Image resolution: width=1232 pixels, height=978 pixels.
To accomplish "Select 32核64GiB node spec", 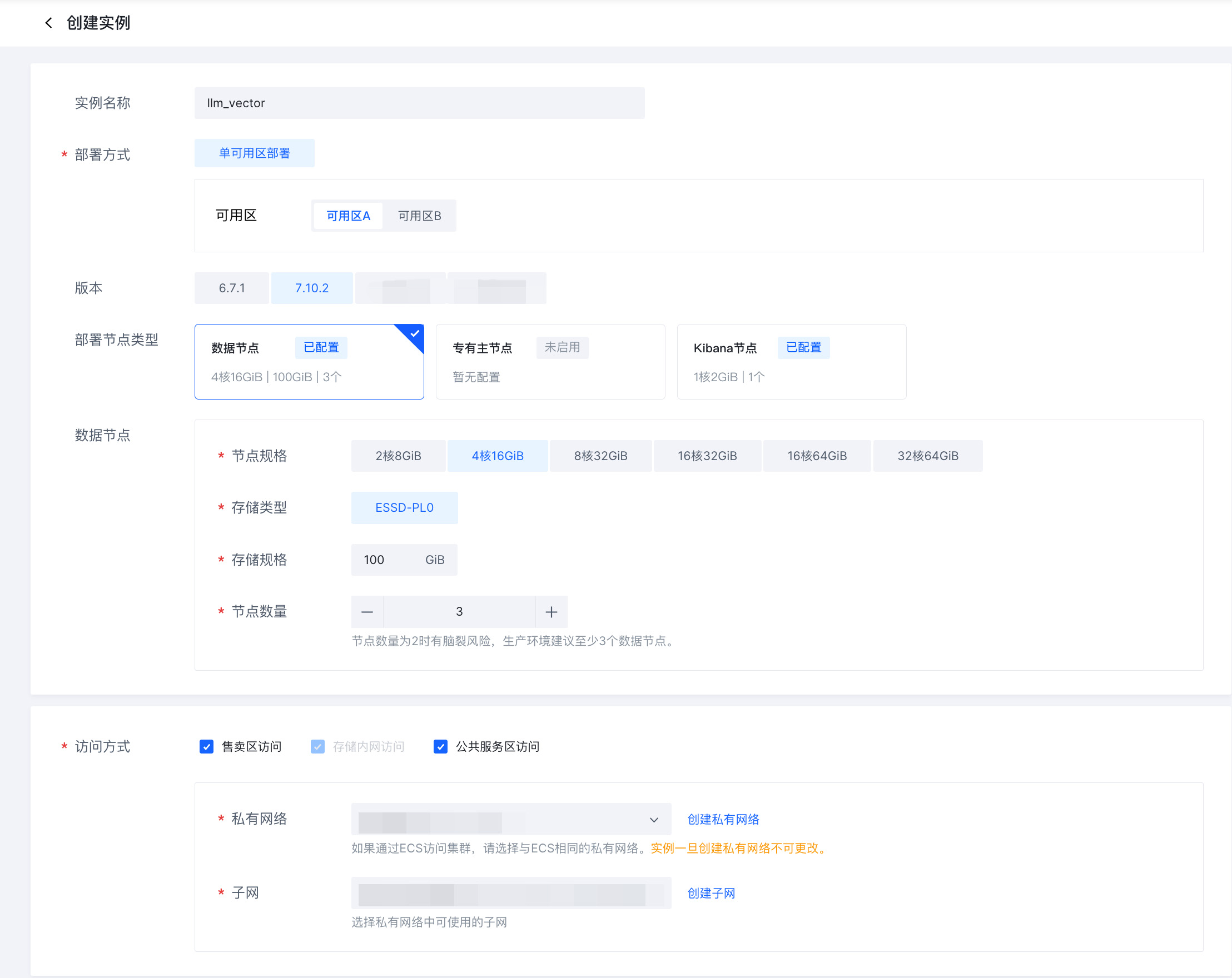I will click(x=927, y=456).
